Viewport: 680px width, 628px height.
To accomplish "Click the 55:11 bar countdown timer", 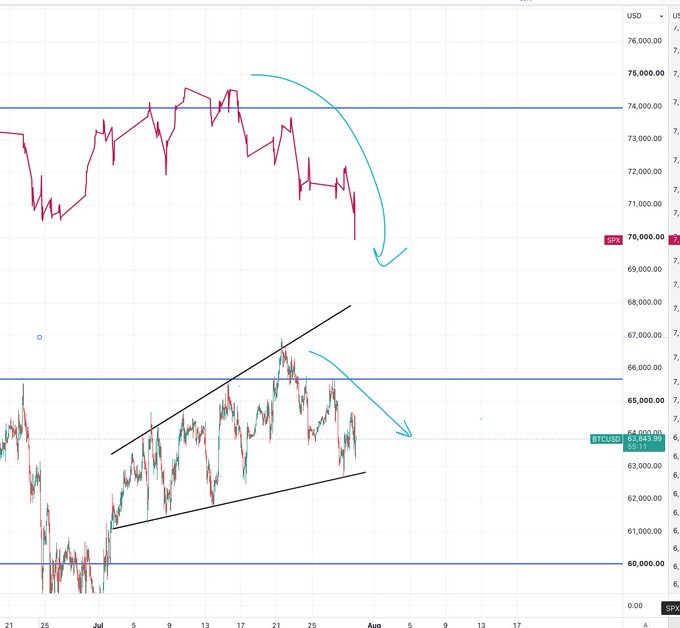I will coord(637,446).
